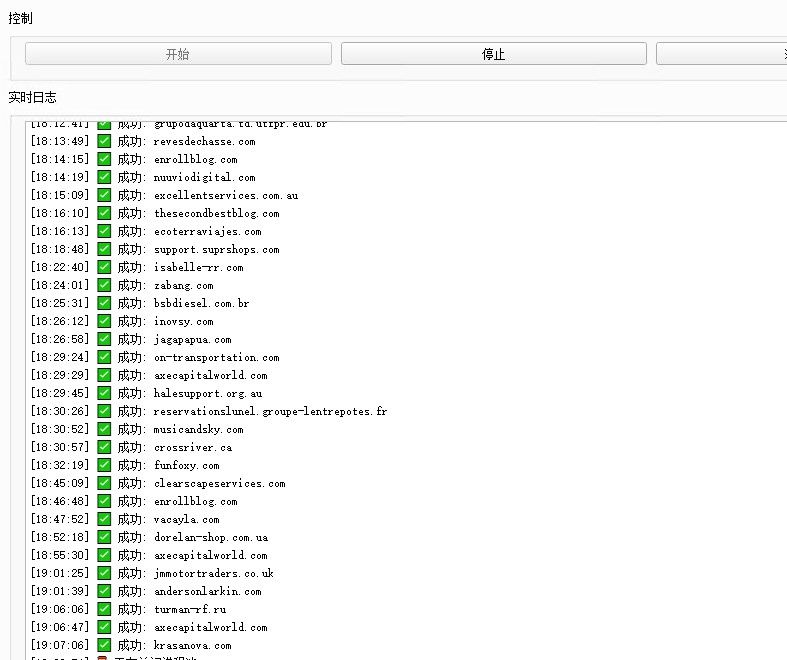Click the green checkmark for jagapapua.com
Viewport: 787px width, 660px height.
(104, 339)
